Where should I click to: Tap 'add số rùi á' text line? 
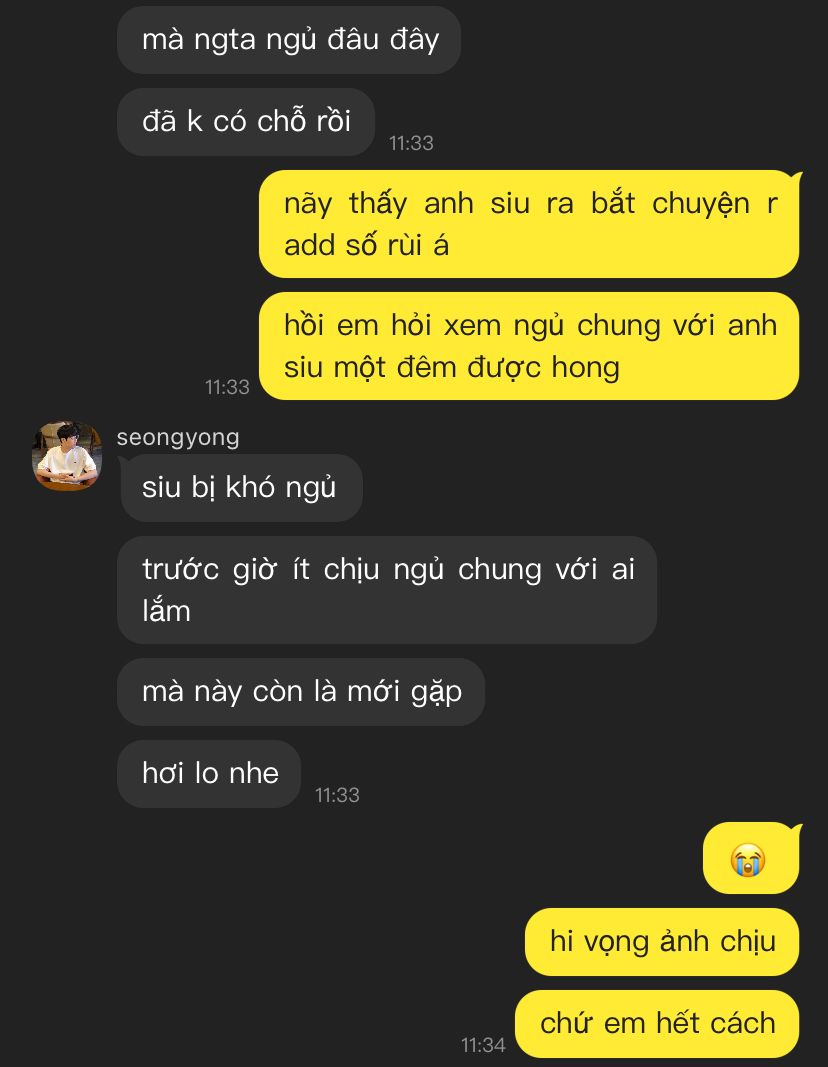[367, 245]
